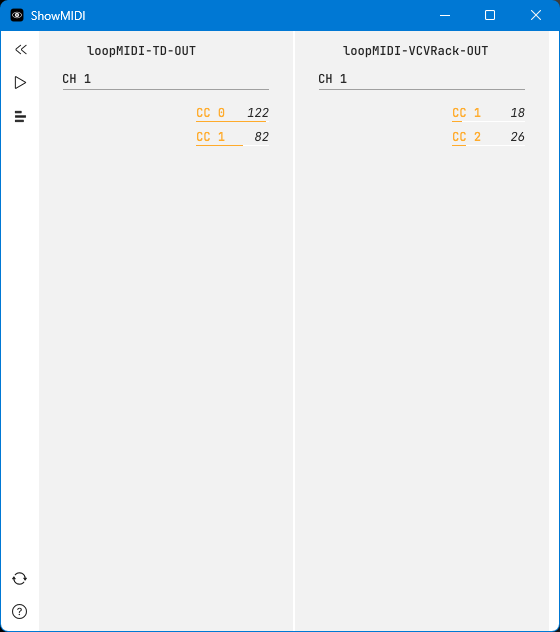The image size is (560, 632).
Task: Toggle the visualization mode bars icon
Action: (20, 116)
